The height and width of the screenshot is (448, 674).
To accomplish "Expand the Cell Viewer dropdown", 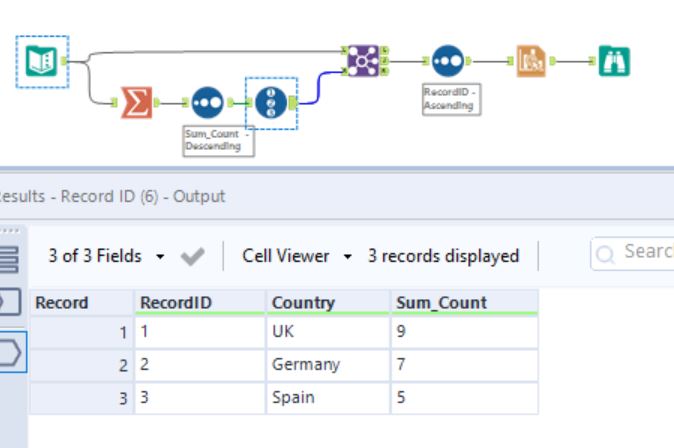I will [294, 256].
